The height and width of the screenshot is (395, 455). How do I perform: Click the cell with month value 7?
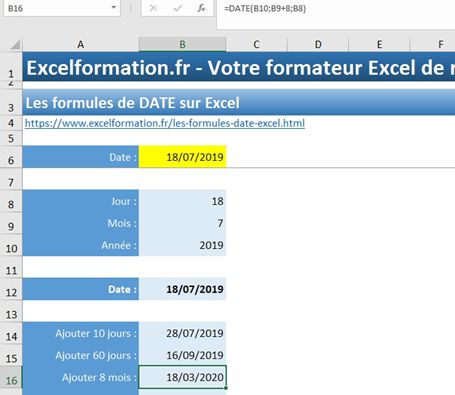[182, 223]
